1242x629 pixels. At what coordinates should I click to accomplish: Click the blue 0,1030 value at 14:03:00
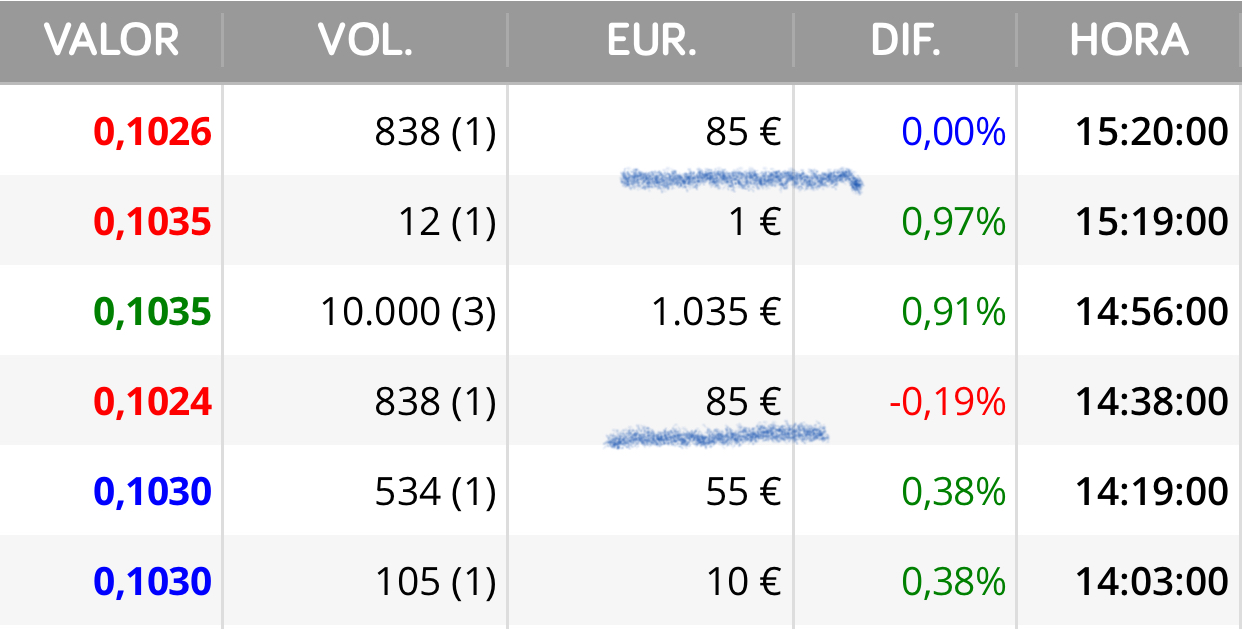(x=153, y=582)
